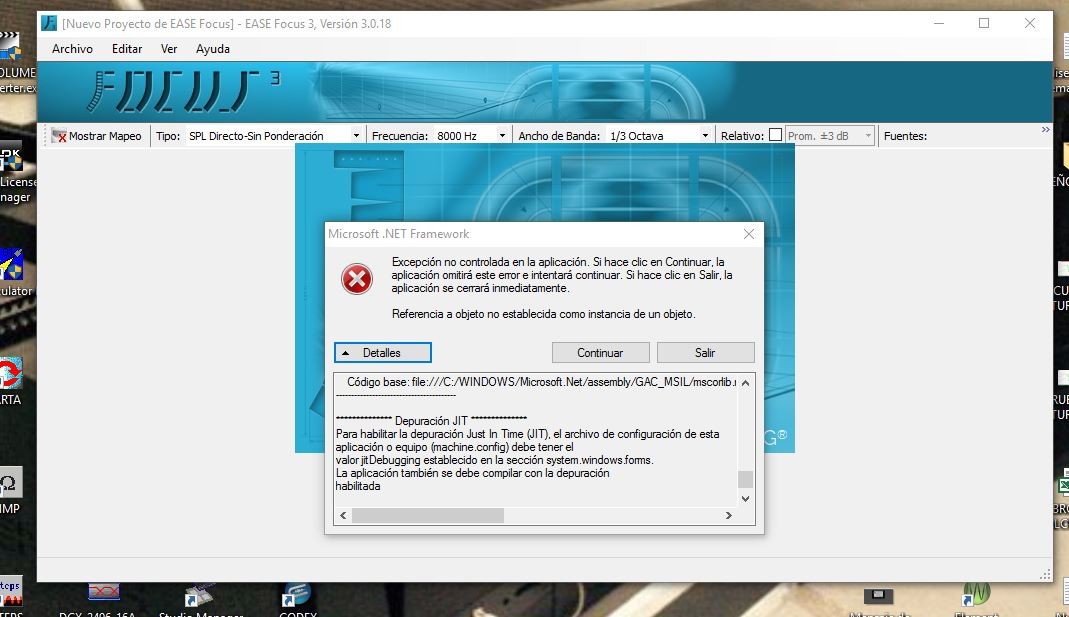
Task: Open the Editar menu
Action: tap(127, 49)
